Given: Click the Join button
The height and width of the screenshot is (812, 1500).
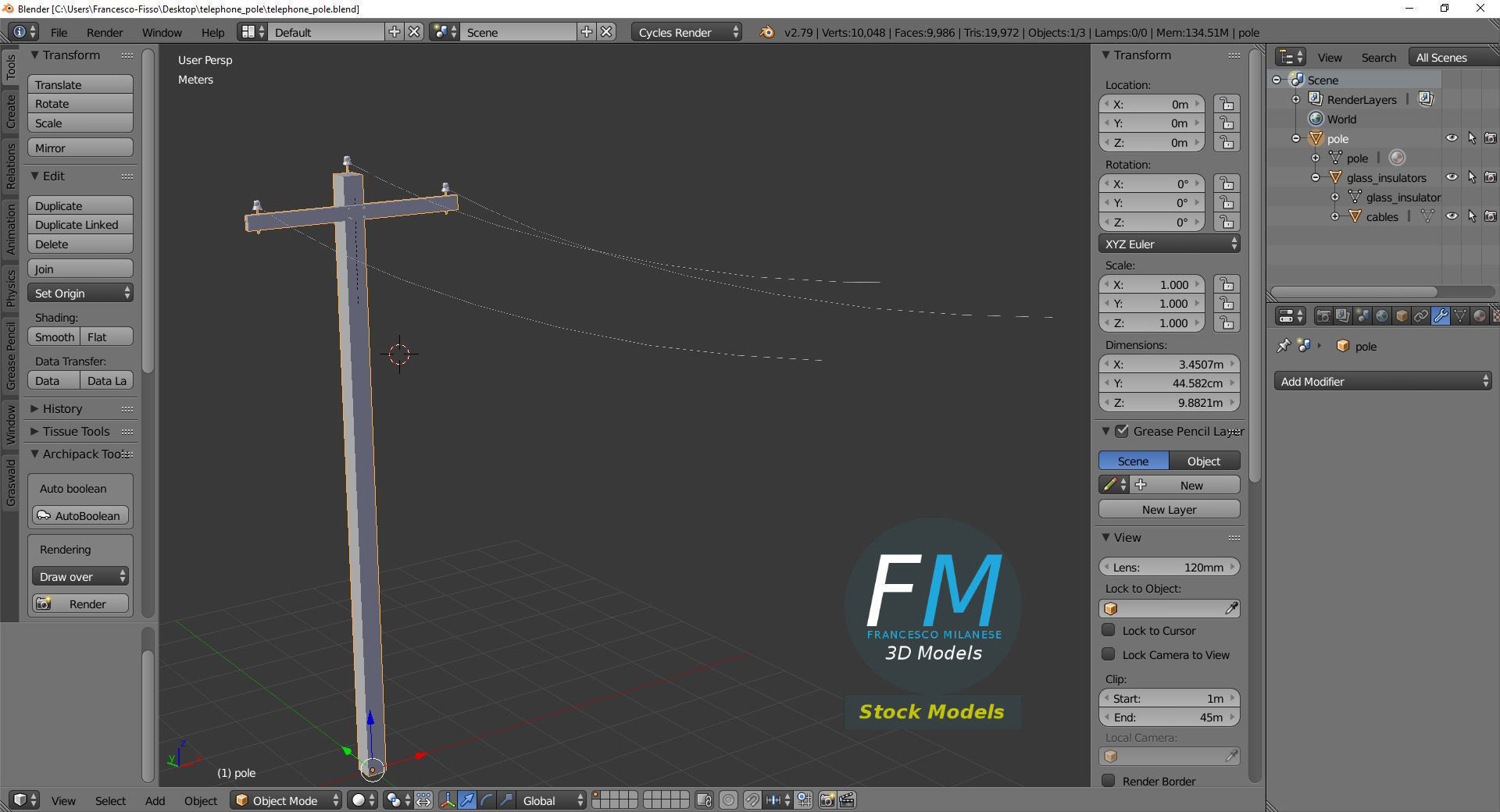Looking at the screenshot, I should (80, 269).
